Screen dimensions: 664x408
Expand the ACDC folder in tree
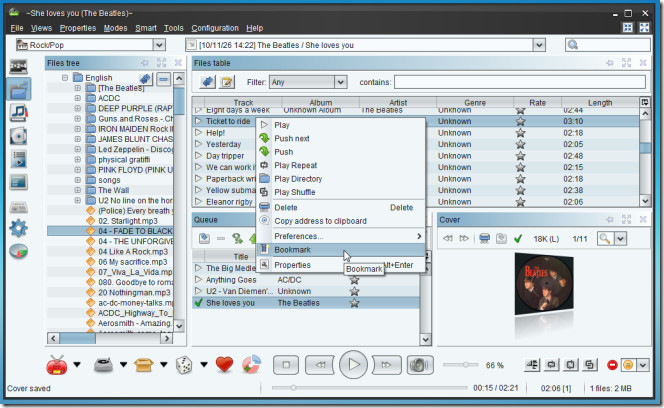(77, 98)
